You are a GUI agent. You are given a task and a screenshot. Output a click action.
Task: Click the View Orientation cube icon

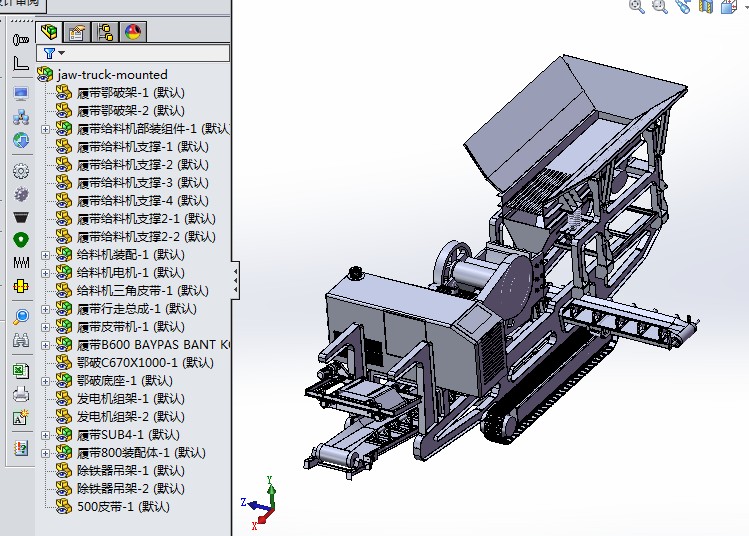pyautogui.click(x=728, y=6)
